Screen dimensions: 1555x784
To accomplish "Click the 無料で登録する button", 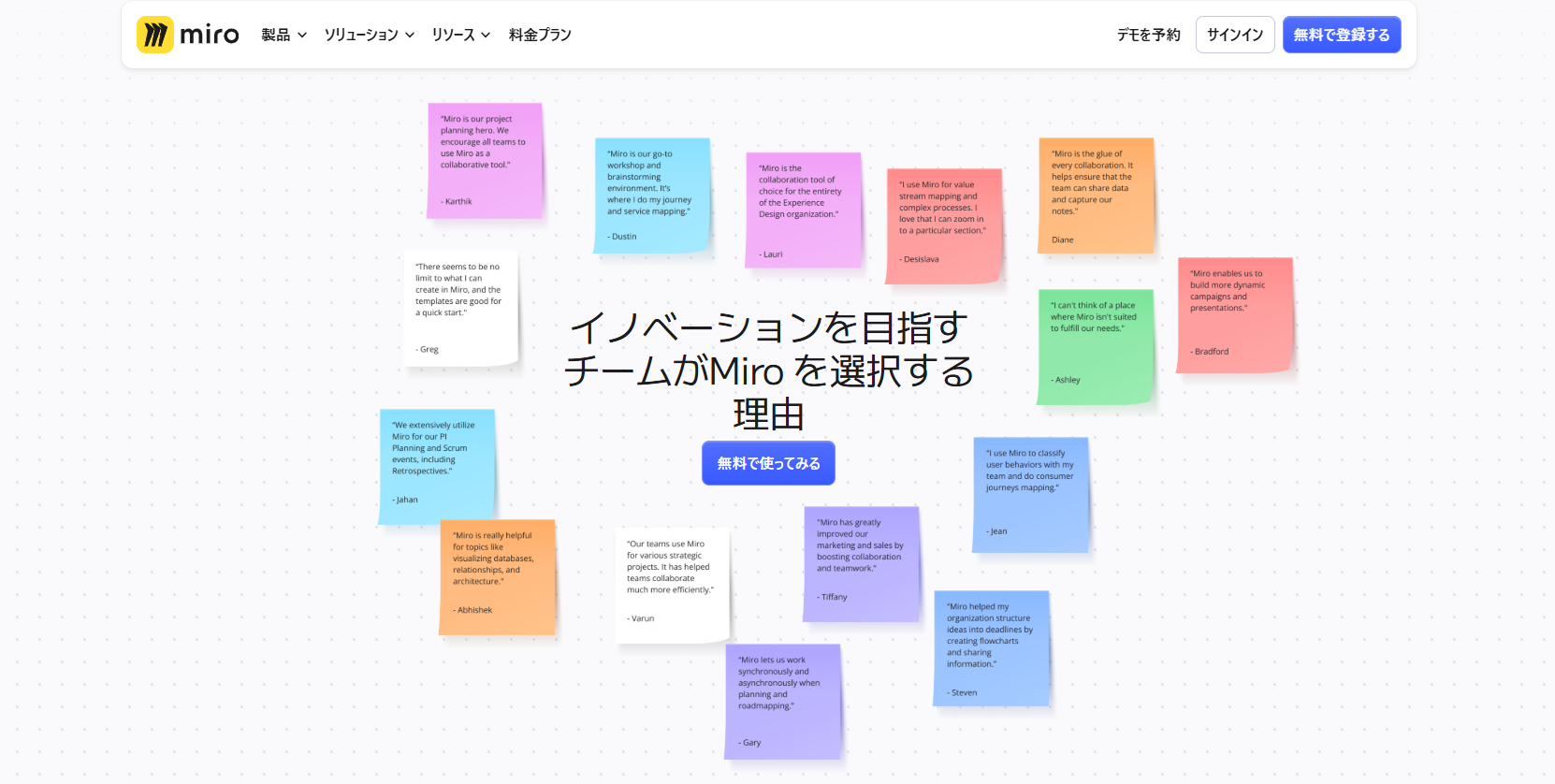I will 1341,35.
